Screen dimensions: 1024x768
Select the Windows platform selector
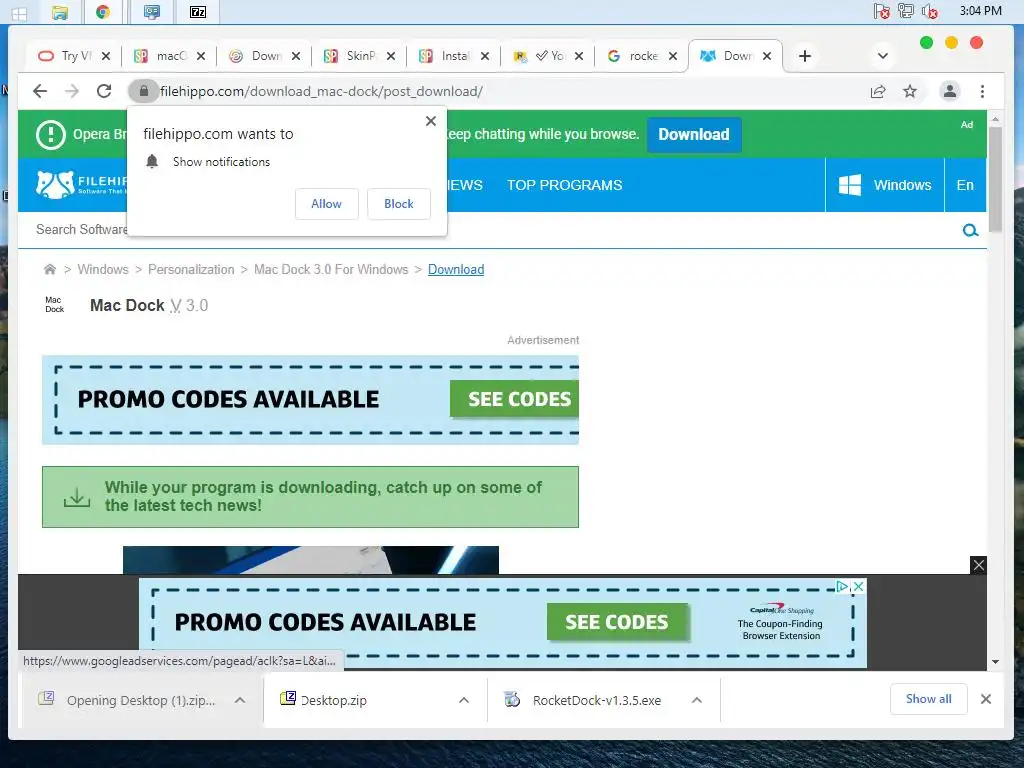885,185
